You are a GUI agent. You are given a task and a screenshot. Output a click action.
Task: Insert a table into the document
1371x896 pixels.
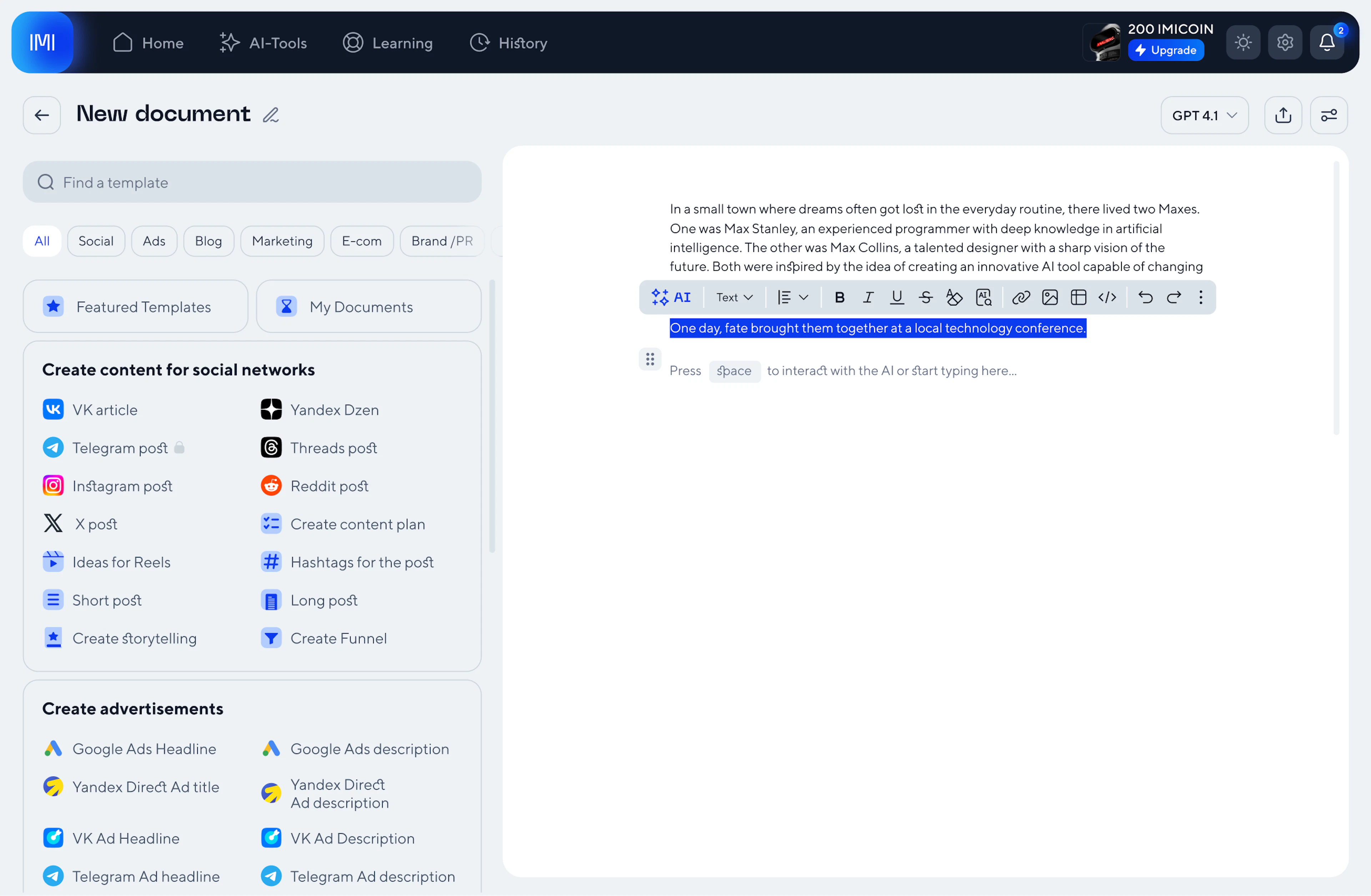coord(1078,297)
